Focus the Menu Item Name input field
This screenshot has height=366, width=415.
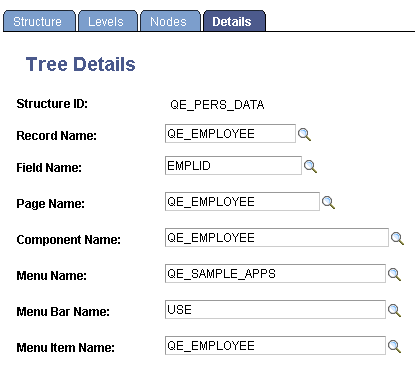tap(275, 346)
